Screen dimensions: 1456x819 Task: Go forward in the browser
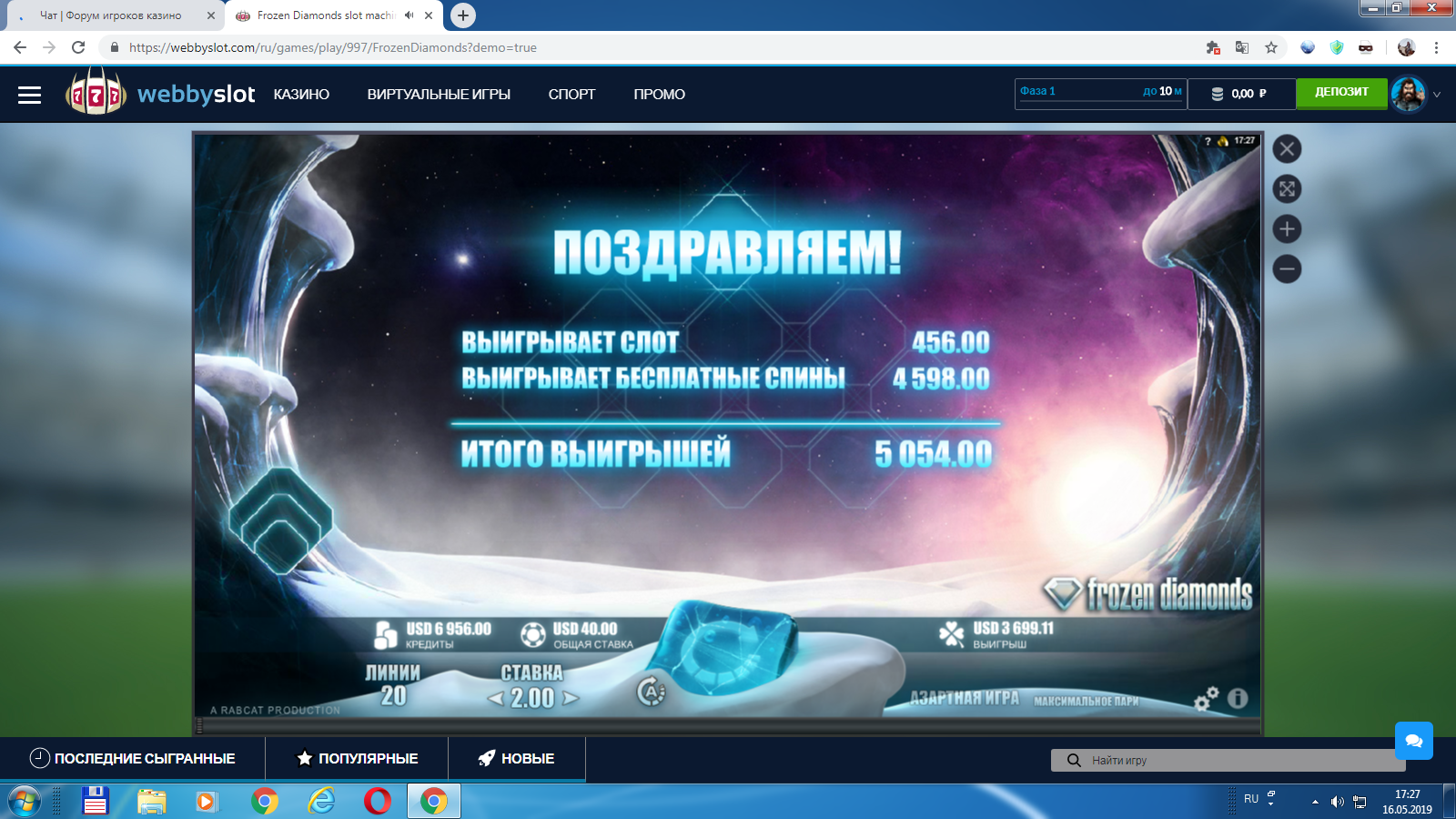coord(49,47)
